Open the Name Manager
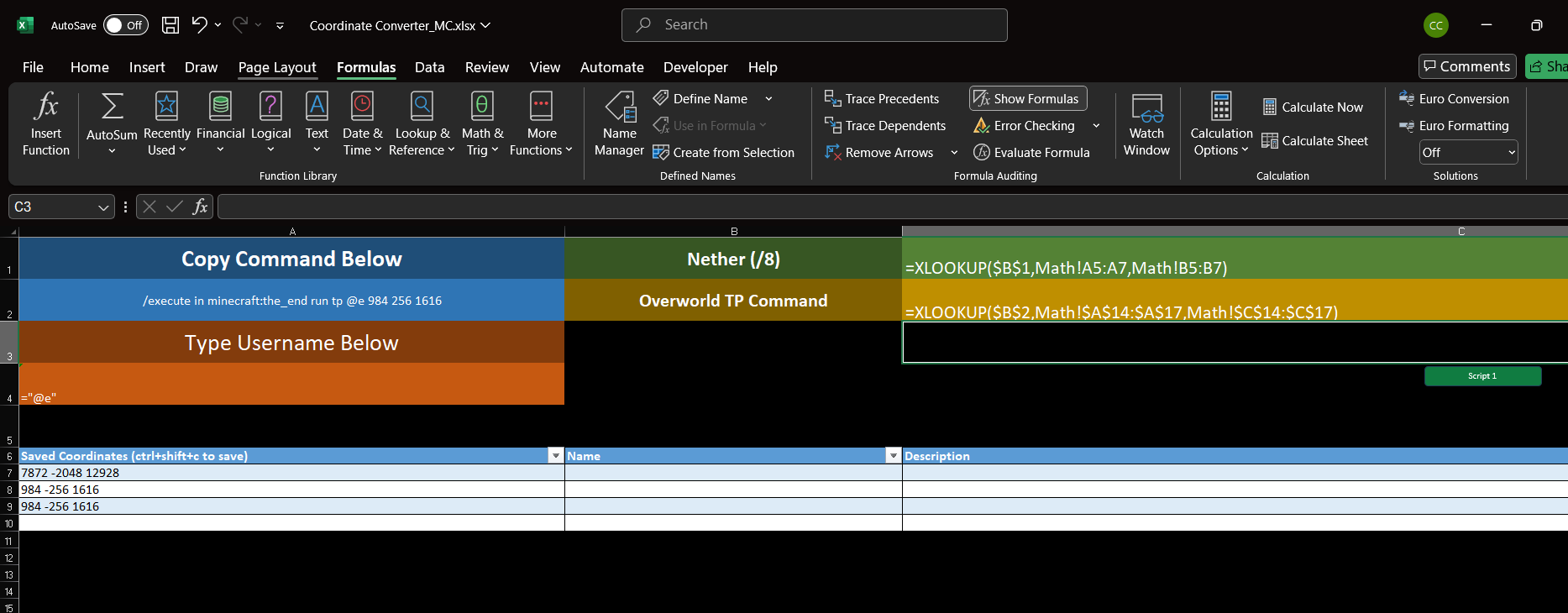 click(x=619, y=124)
